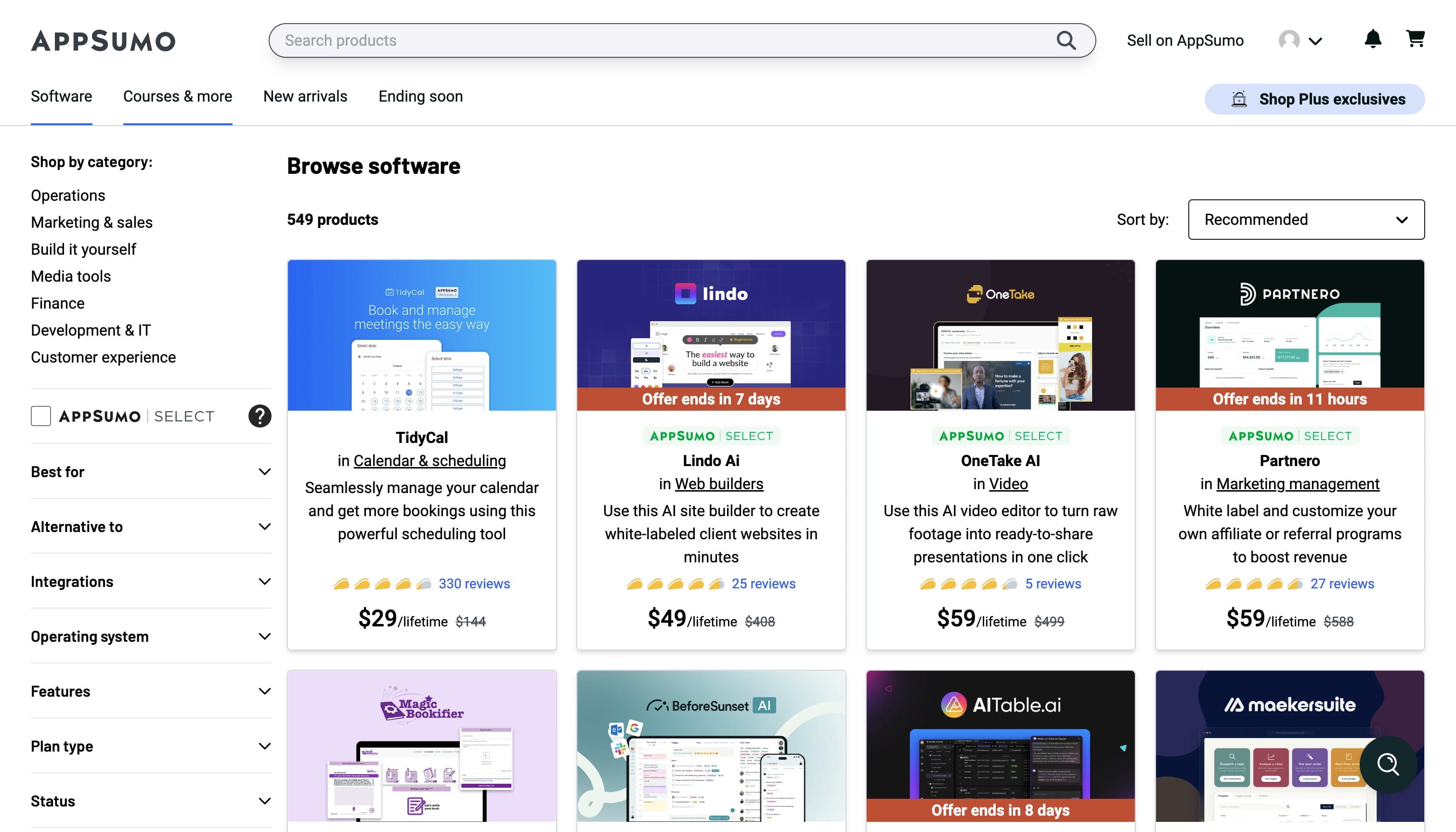This screenshot has width=1456, height=832.
Task: Click Shop Plus exclusives button
Action: pos(1314,99)
